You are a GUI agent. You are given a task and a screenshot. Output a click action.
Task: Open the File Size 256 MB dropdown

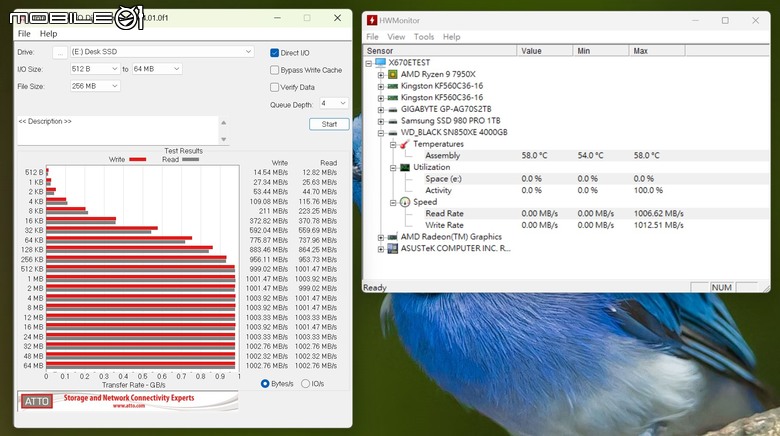(95, 86)
